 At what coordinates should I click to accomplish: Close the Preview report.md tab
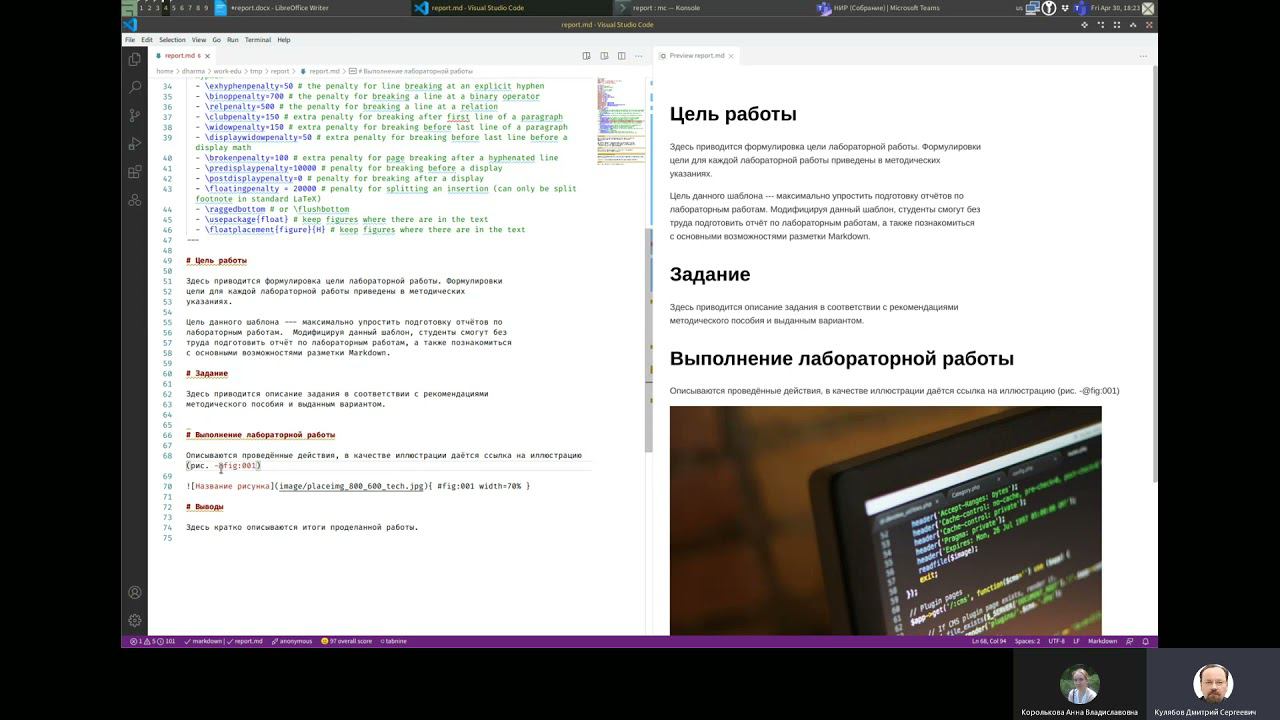point(731,56)
